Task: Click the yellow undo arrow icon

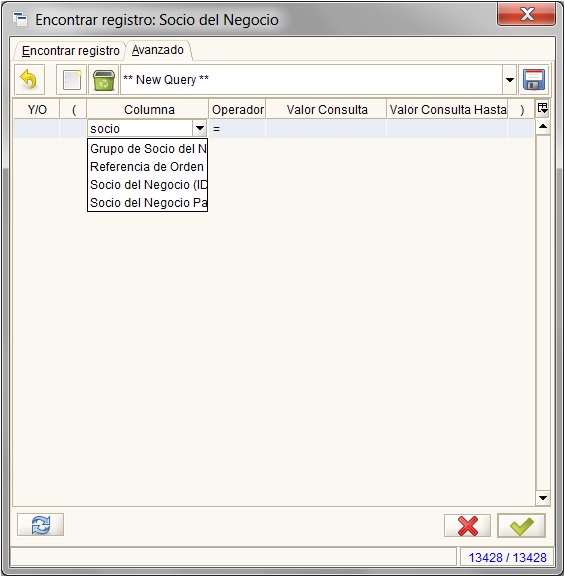Action: click(x=29, y=79)
